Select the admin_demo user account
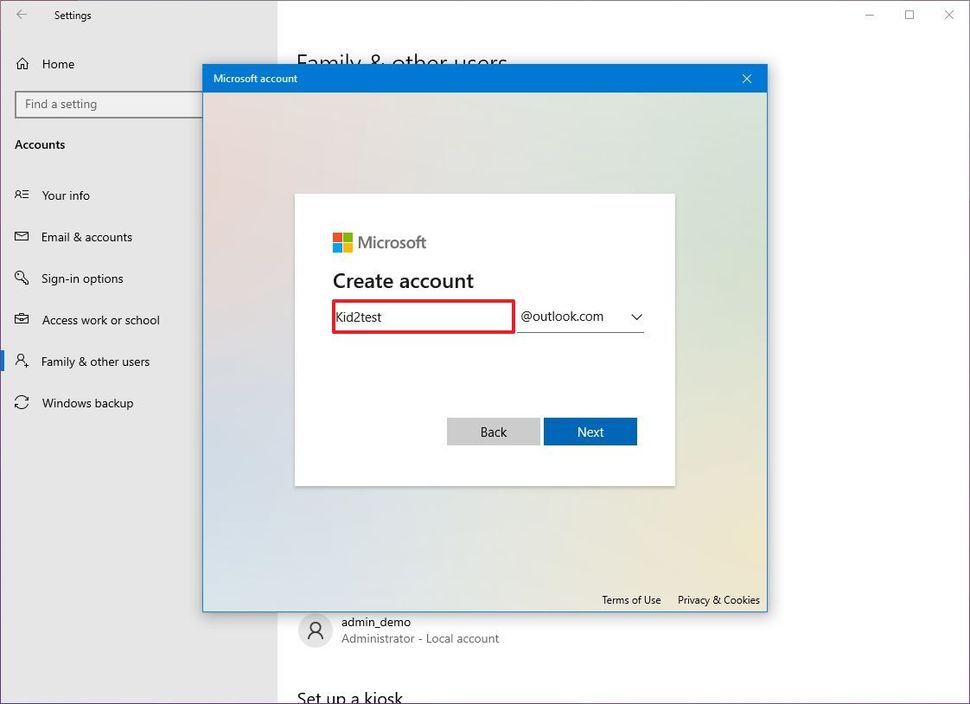The width and height of the screenshot is (970, 704). pos(399,630)
